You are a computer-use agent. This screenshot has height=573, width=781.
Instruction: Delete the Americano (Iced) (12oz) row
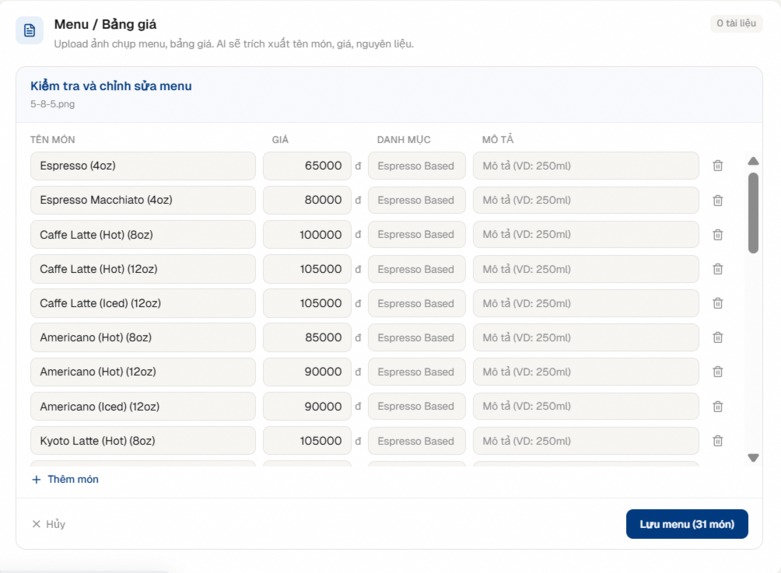click(x=718, y=407)
